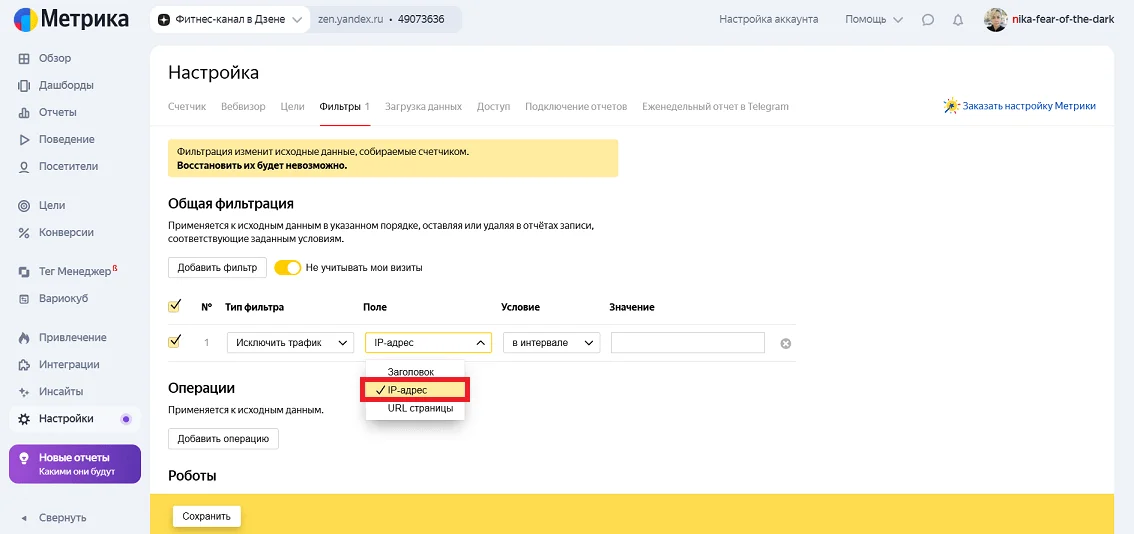1134x534 pixels.
Task: Toggle 'Не учитывать мои визиты' switch
Action: click(x=288, y=268)
